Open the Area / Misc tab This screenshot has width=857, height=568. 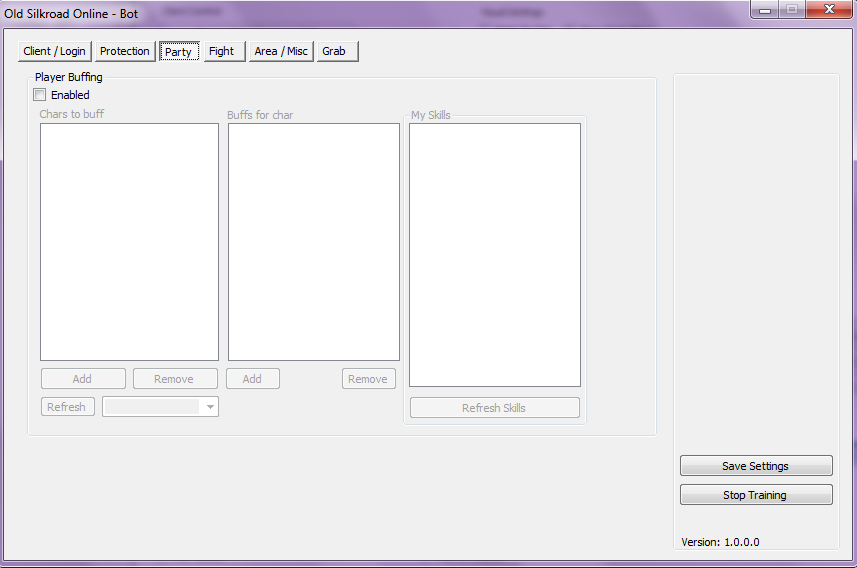click(281, 51)
